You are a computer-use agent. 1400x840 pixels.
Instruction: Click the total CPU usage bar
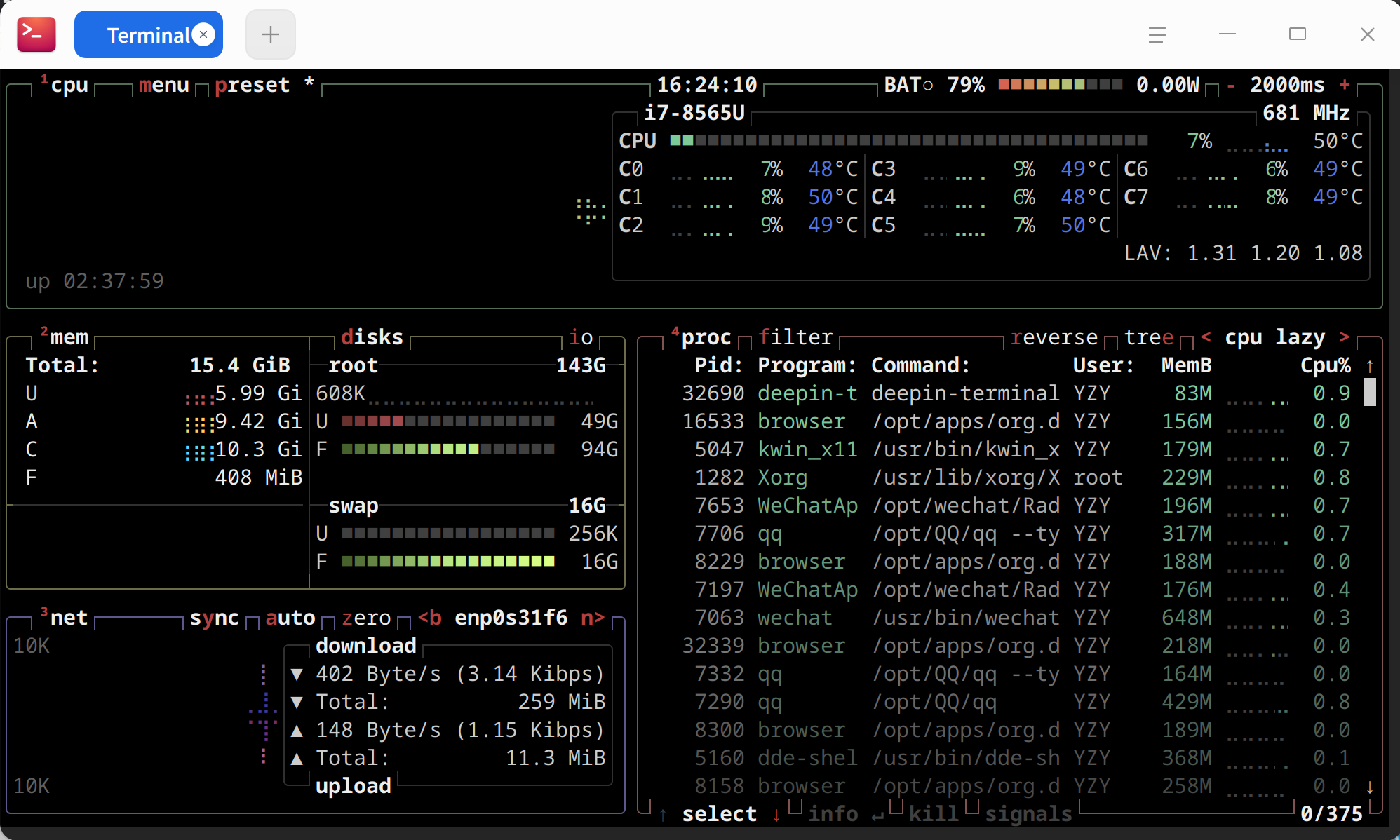coord(908,140)
